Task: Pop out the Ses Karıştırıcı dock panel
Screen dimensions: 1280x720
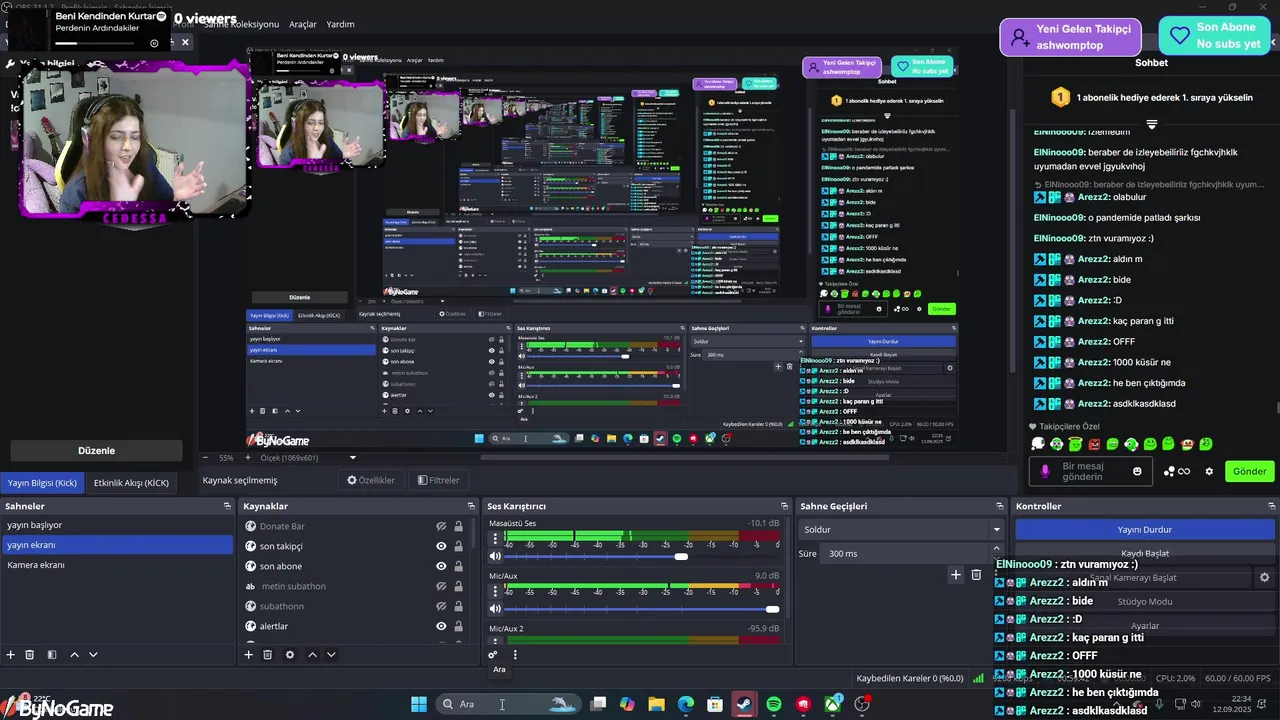Action: [785, 506]
